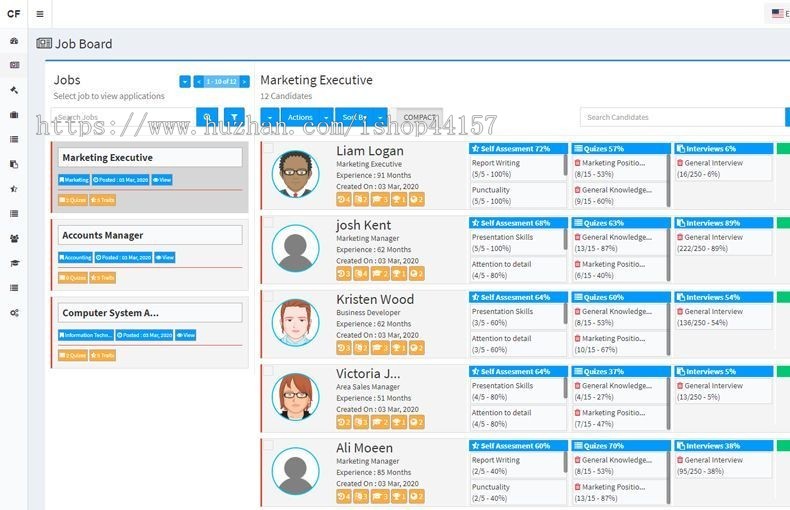790x510 pixels.
Task: View the Computer System A... job posting
Action: [x=185, y=335]
